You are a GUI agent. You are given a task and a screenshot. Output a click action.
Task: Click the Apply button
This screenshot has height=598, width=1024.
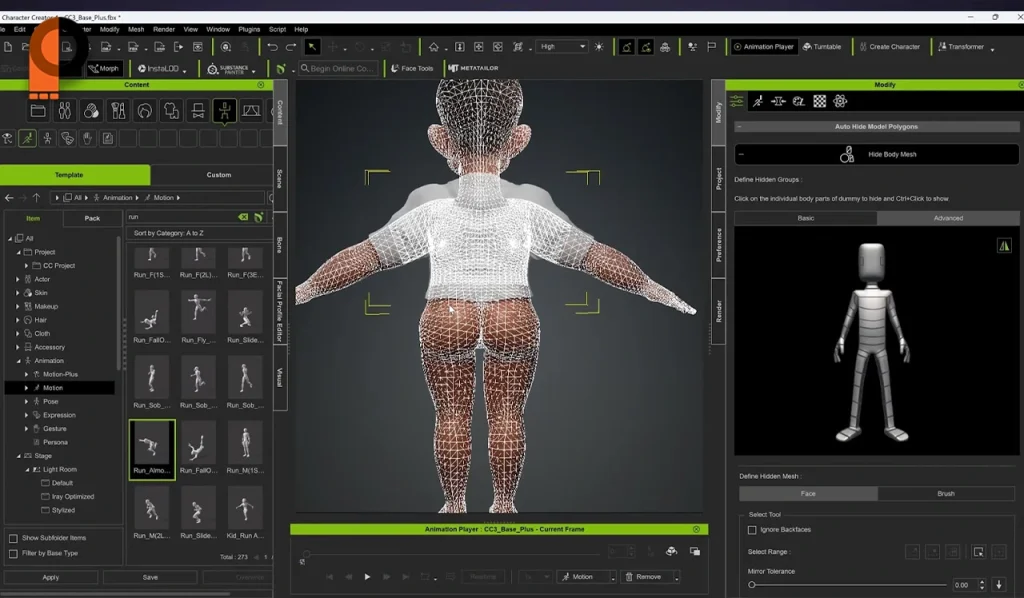[50, 577]
